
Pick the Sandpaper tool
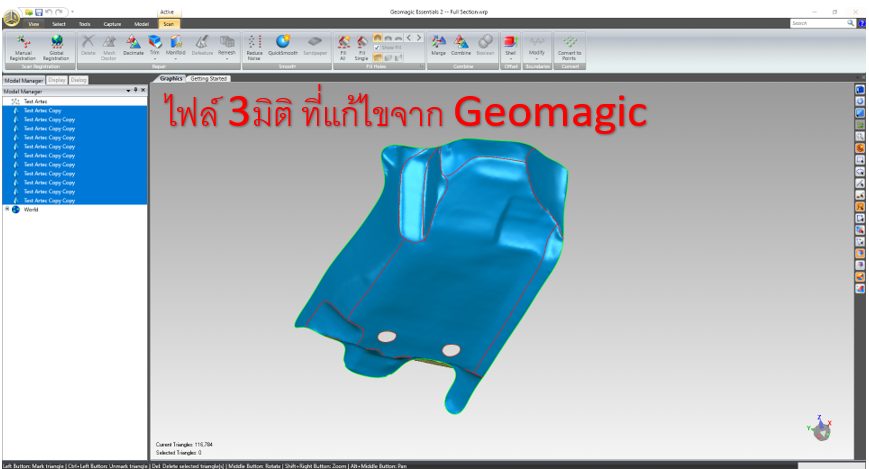[315, 45]
